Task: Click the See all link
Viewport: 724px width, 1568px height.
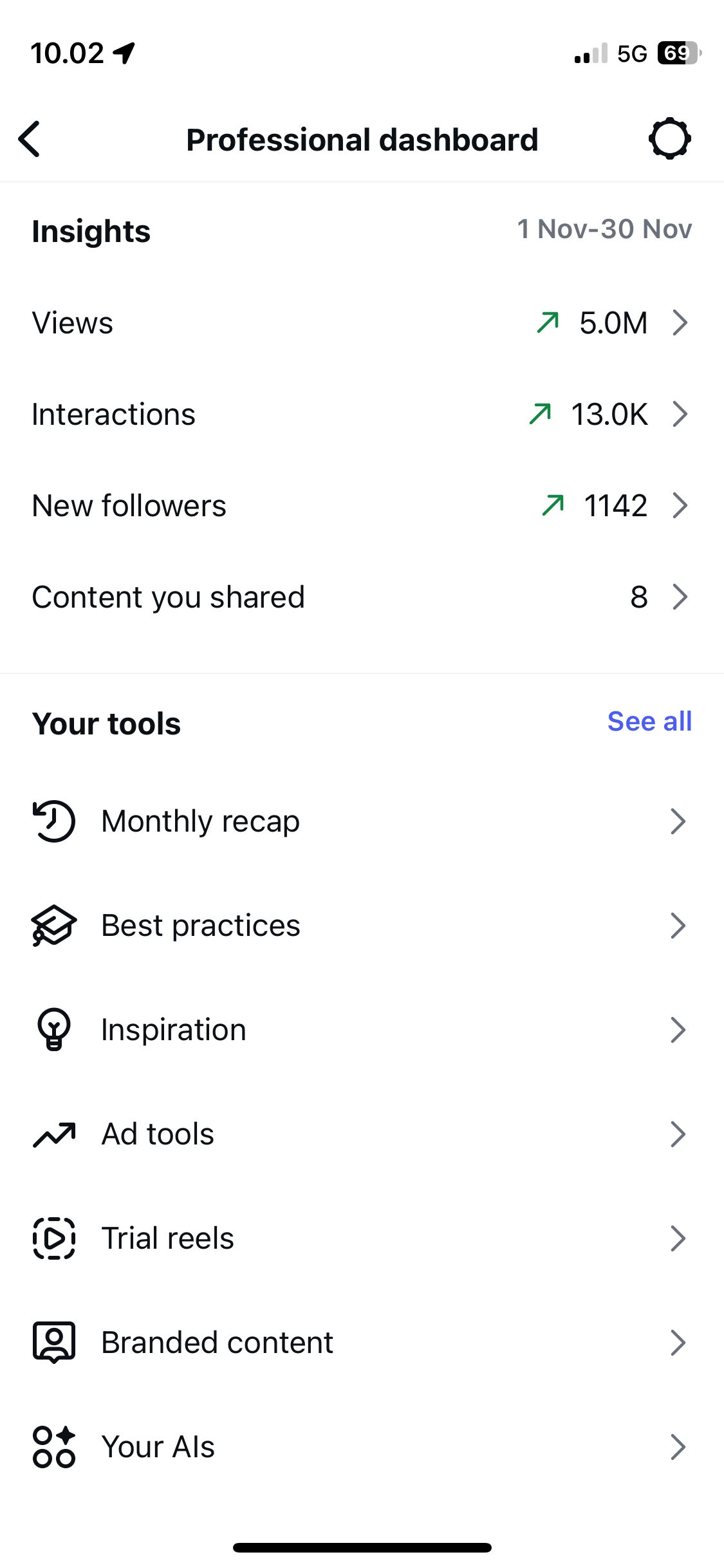Action: 649,722
